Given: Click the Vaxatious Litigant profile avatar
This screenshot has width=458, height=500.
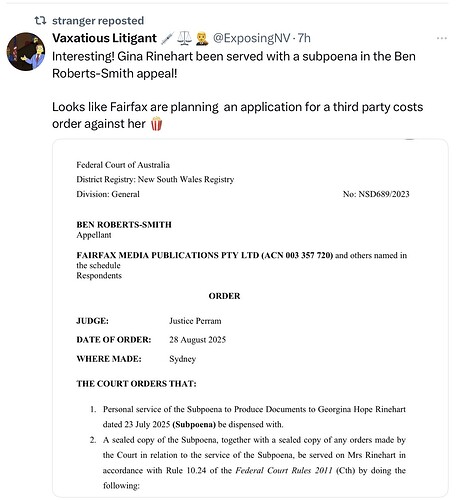Looking at the screenshot, I should 26,52.
